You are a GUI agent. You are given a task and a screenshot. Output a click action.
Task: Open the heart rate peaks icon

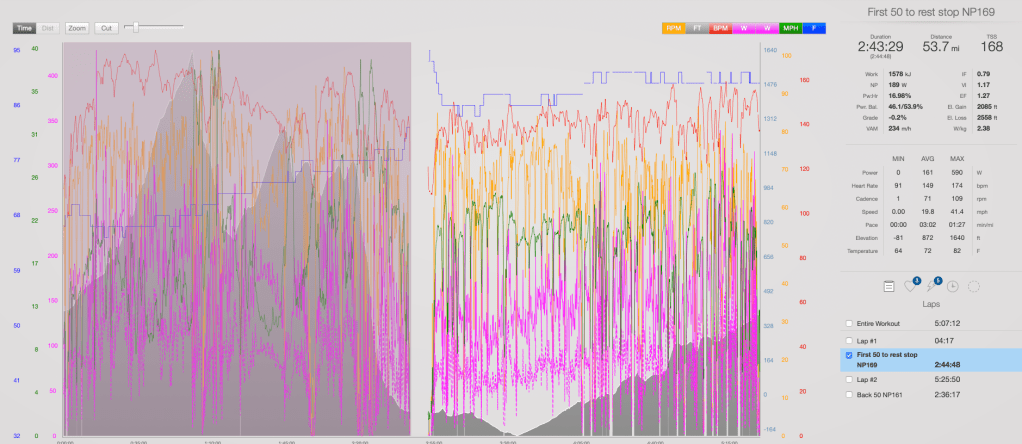tap(909, 286)
